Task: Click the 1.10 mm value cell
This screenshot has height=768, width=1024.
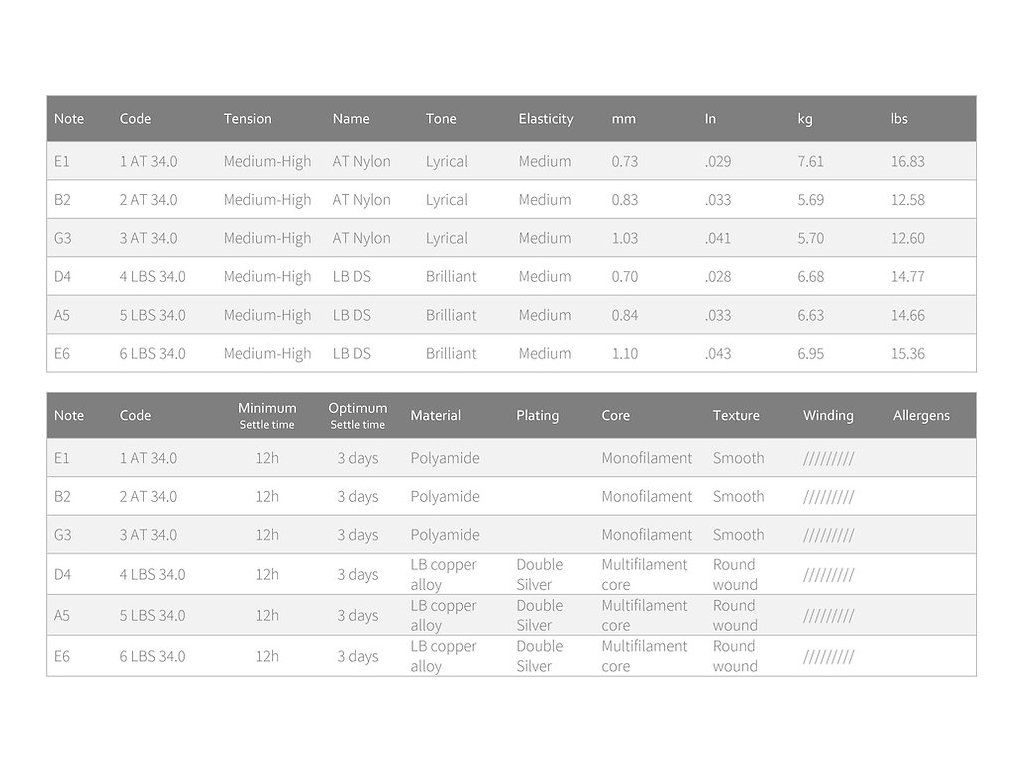Action: (624, 353)
